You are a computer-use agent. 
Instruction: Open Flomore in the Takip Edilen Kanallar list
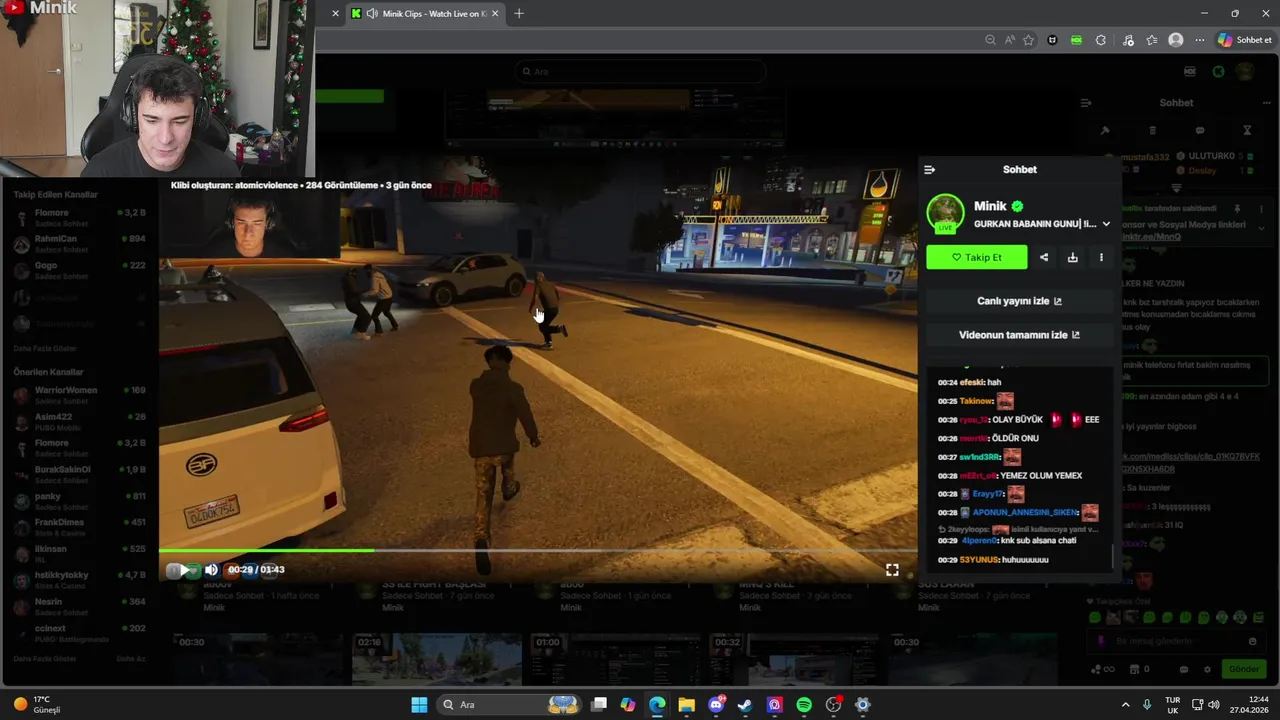point(80,217)
